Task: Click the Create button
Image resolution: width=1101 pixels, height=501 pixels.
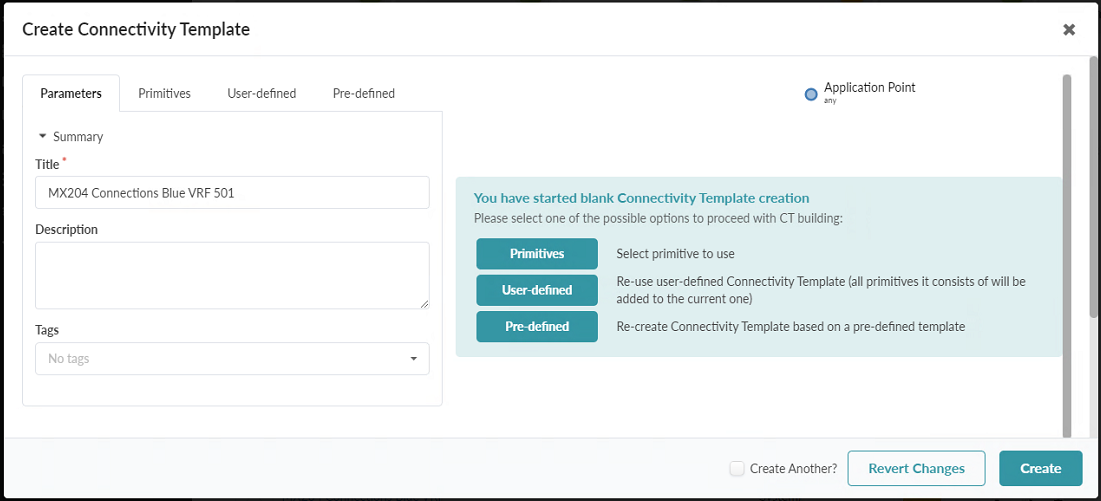Action: click(1040, 468)
